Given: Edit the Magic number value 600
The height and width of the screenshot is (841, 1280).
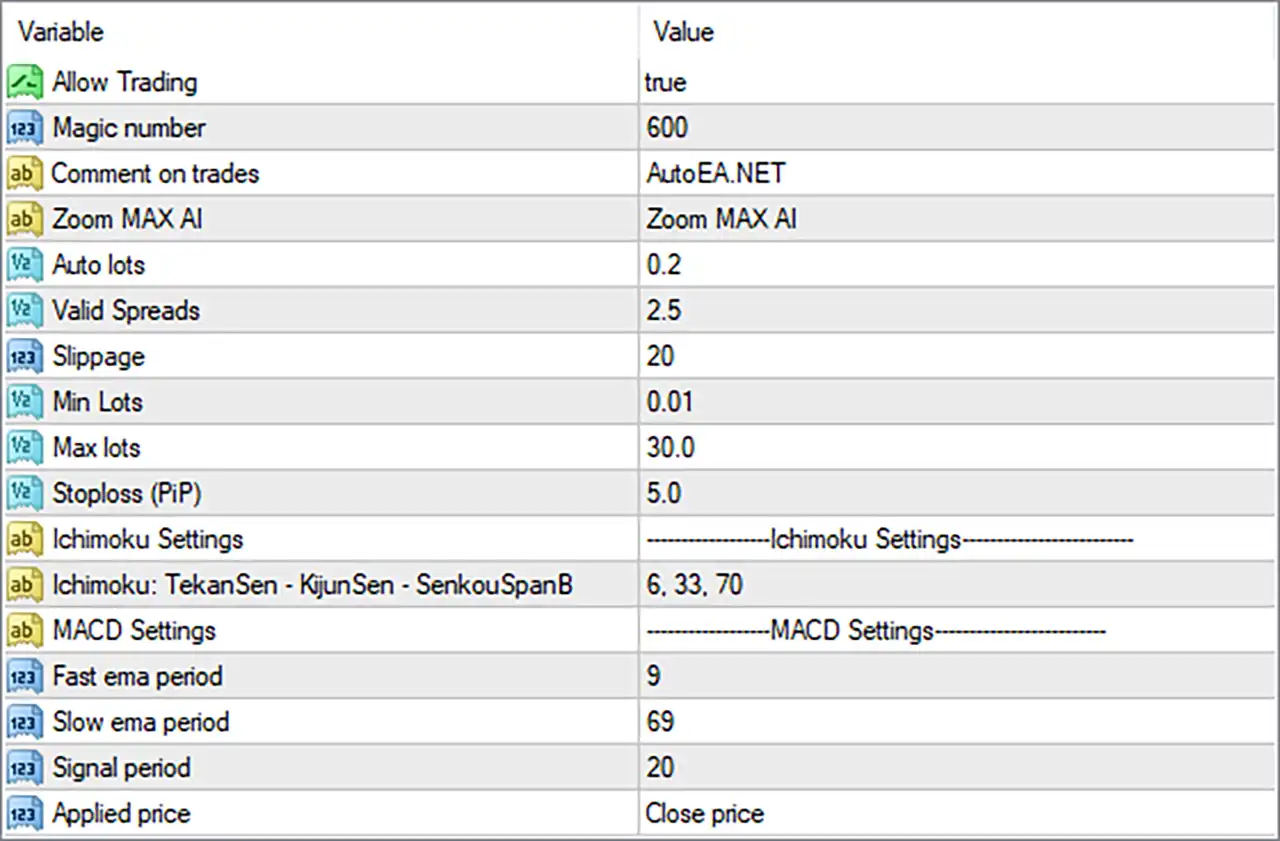Looking at the screenshot, I should click(x=667, y=128).
